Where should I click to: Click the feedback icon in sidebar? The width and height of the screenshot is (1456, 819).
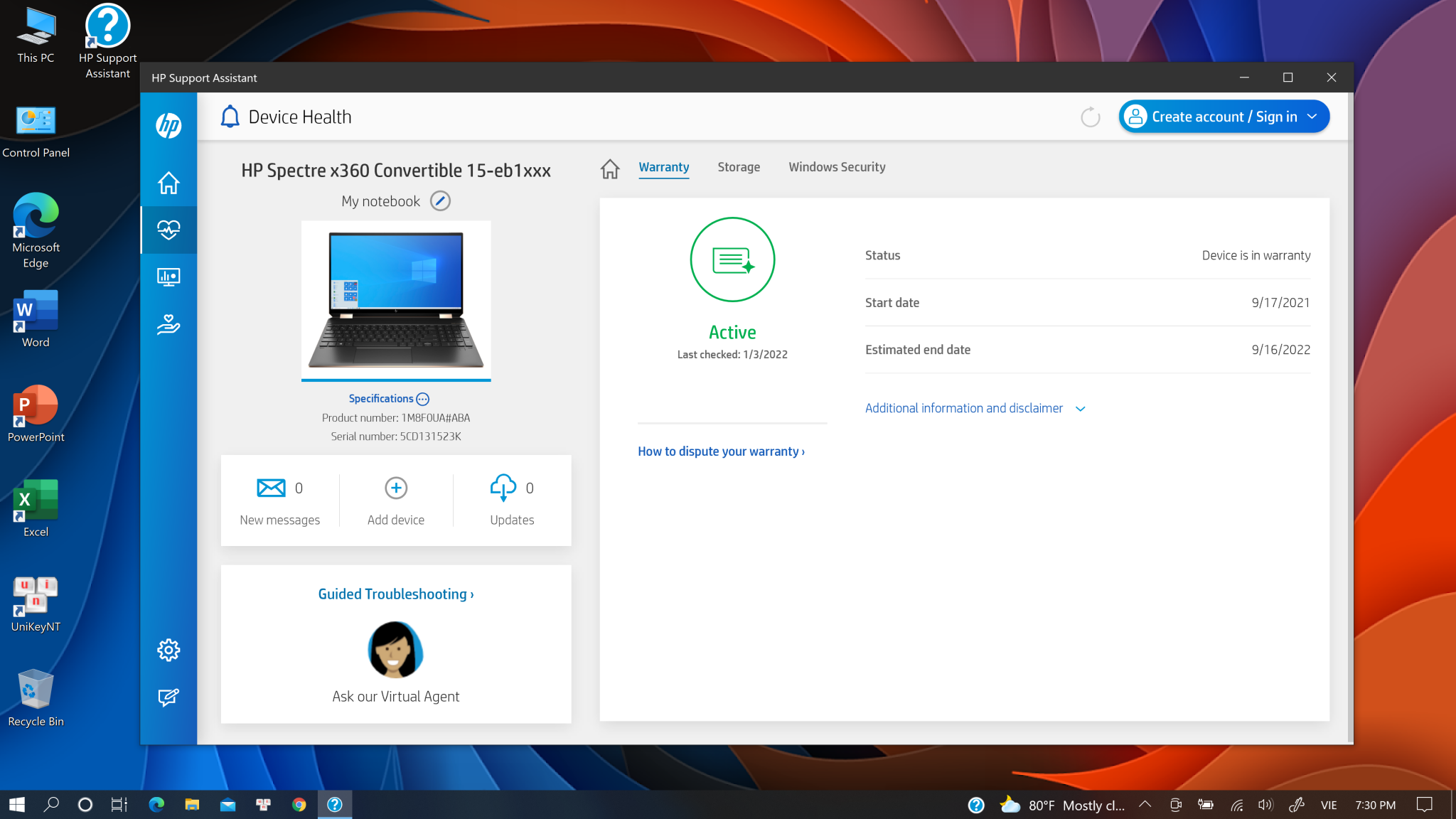(168, 697)
